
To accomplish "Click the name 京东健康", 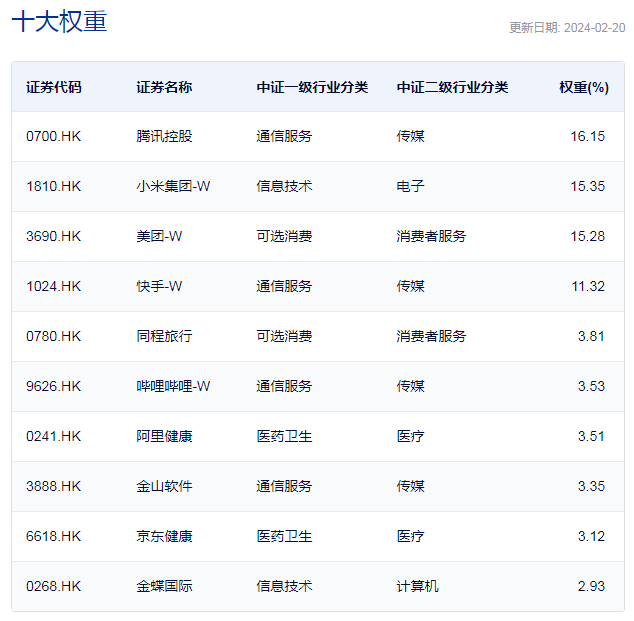I will (x=164, y=536).
